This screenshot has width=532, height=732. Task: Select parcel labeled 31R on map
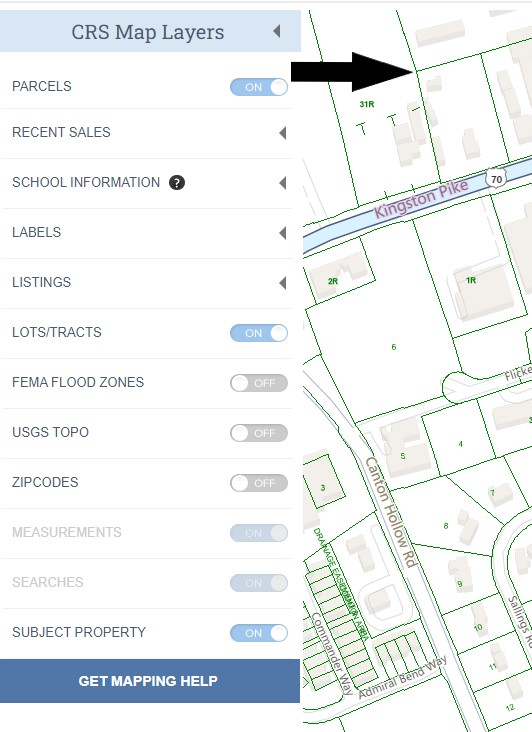pyautogui.click(x=367, y=104)
